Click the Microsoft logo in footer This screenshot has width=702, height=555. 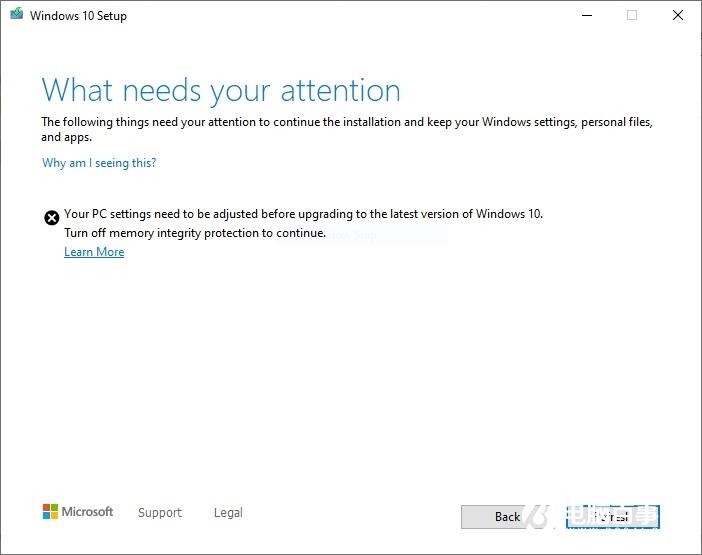[x=78, y=512]
